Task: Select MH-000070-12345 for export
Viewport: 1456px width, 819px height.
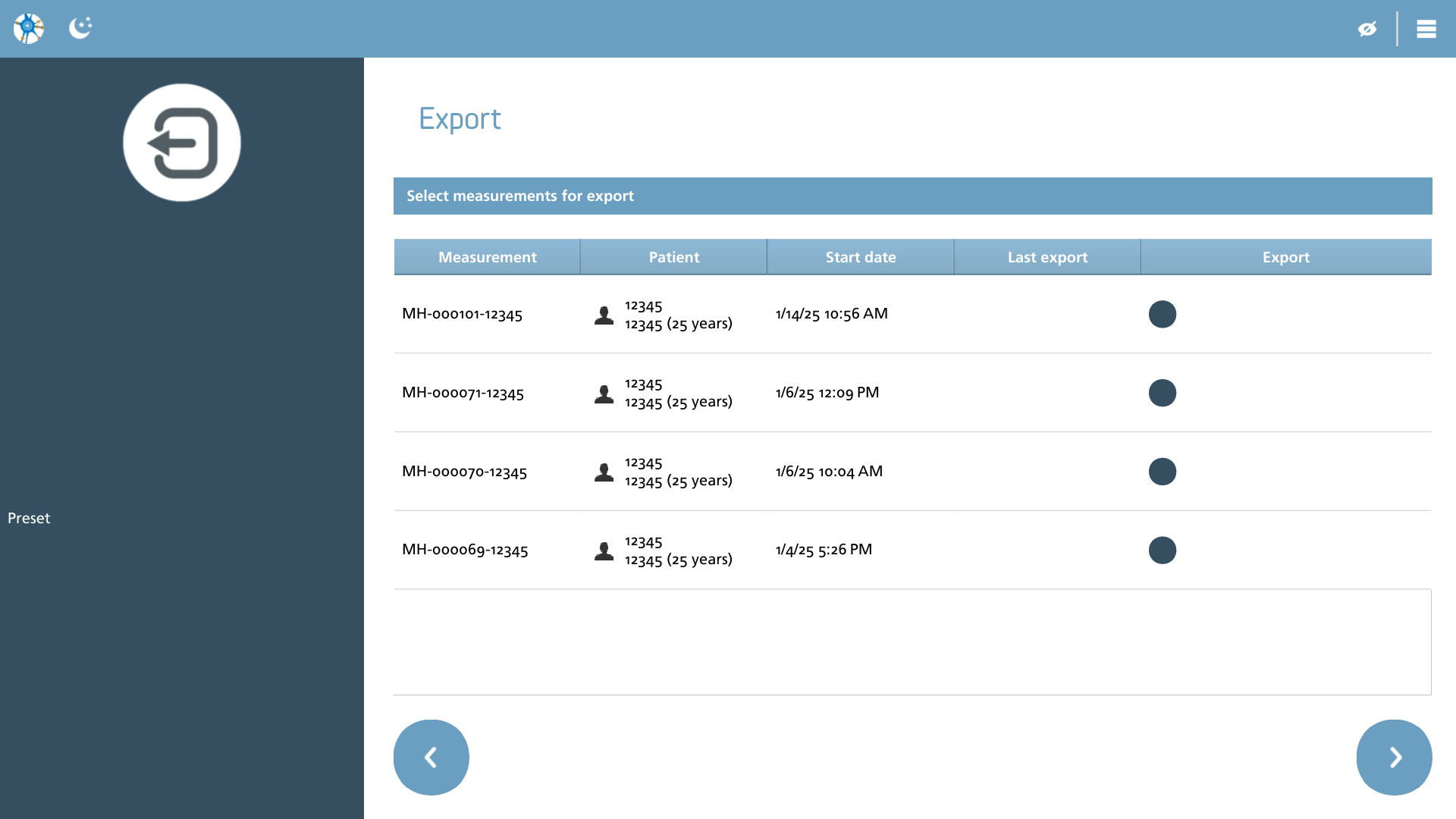Action: pyautogui.click(x=1163, y=472)
